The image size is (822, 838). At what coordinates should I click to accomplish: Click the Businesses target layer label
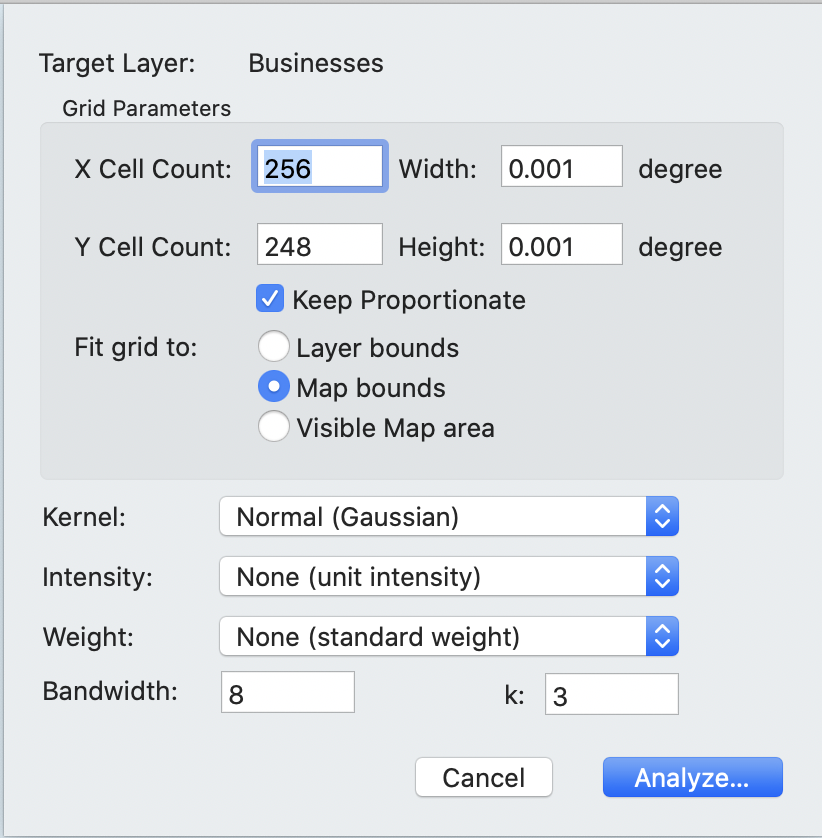click(x=315, y=63)
